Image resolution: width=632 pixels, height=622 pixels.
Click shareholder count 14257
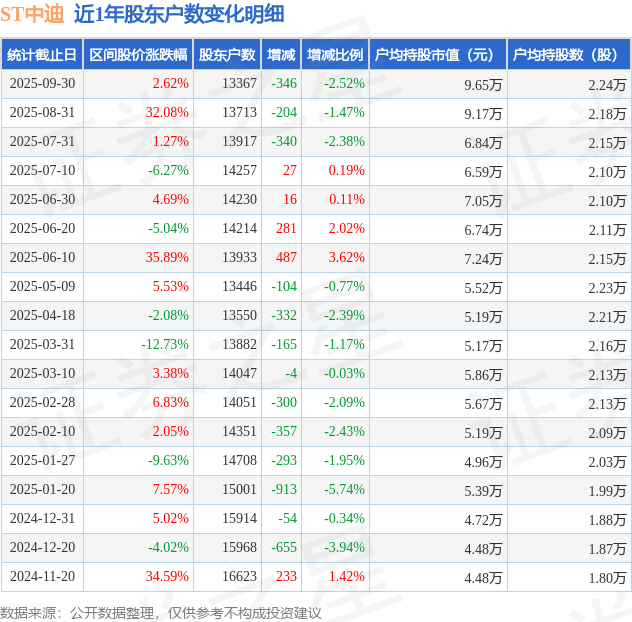pyautogui.click(x=239, y=171)
